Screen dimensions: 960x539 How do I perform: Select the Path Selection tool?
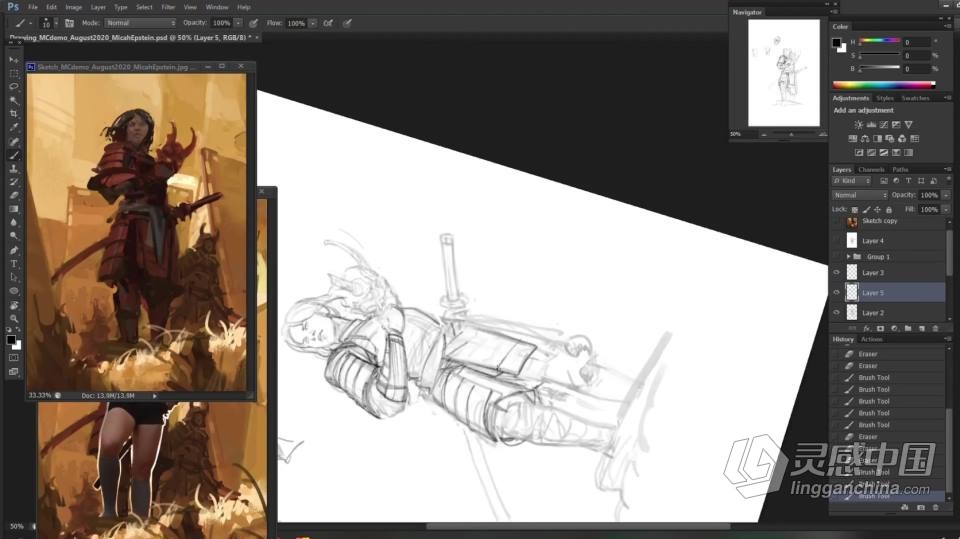(x=13, y=277)
